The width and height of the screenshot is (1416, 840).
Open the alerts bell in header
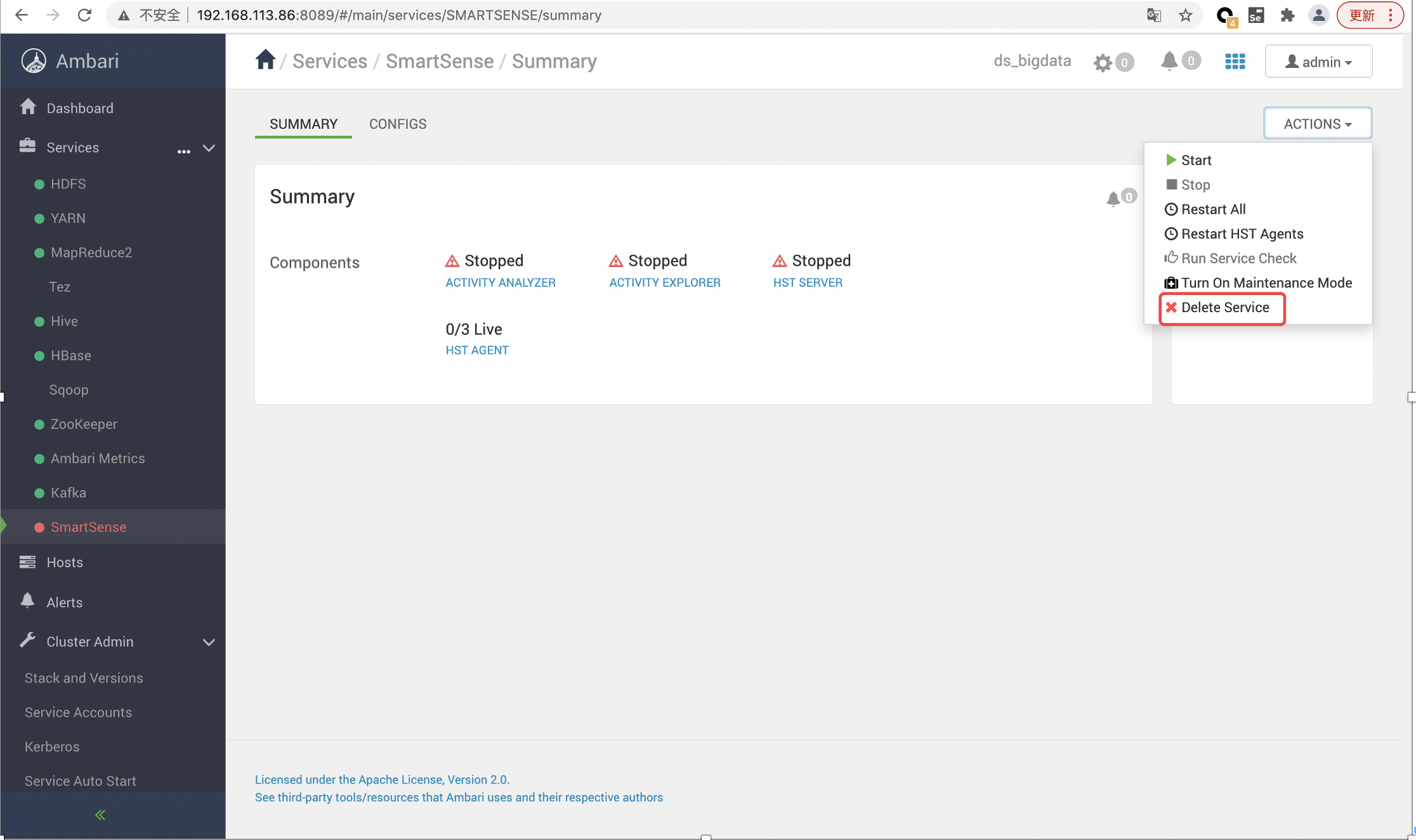coord(1169,61)
